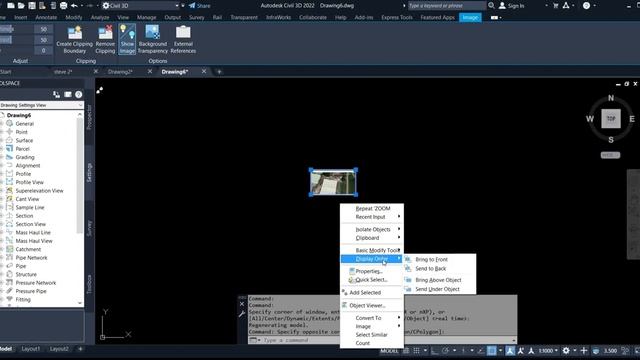Click the new drawing plus tab button
Viewport: 640px width, 360px height.
tap(219, 72)
